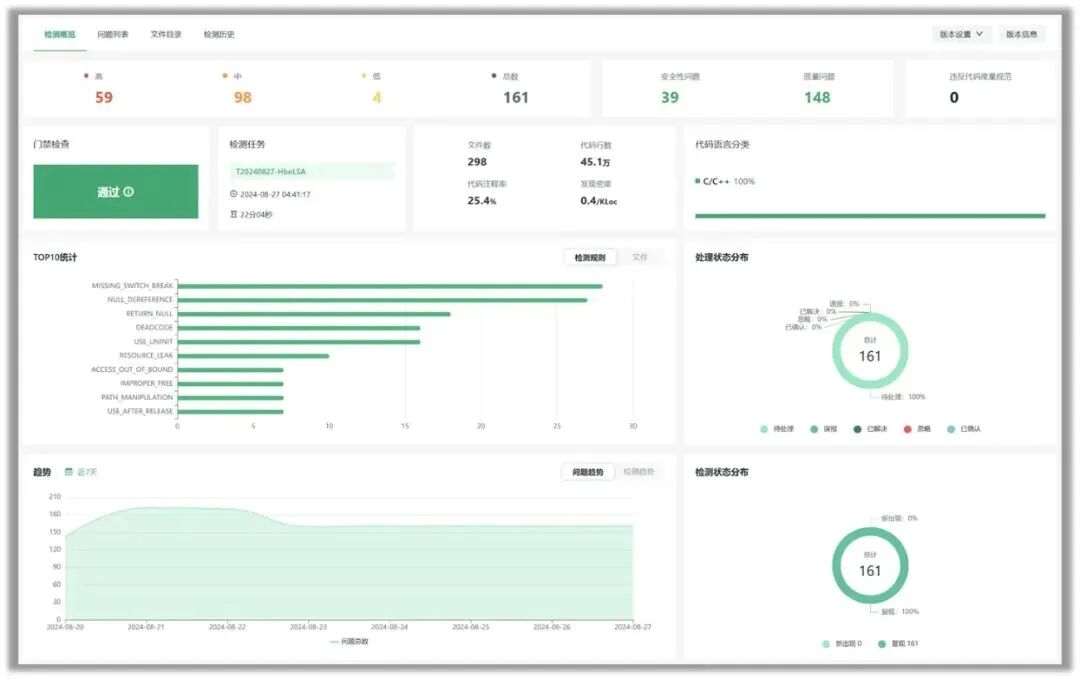Click the hourglass icon next to 22分04秒
The height and width of the screenshot is (679, 1080).
[233, 215]
